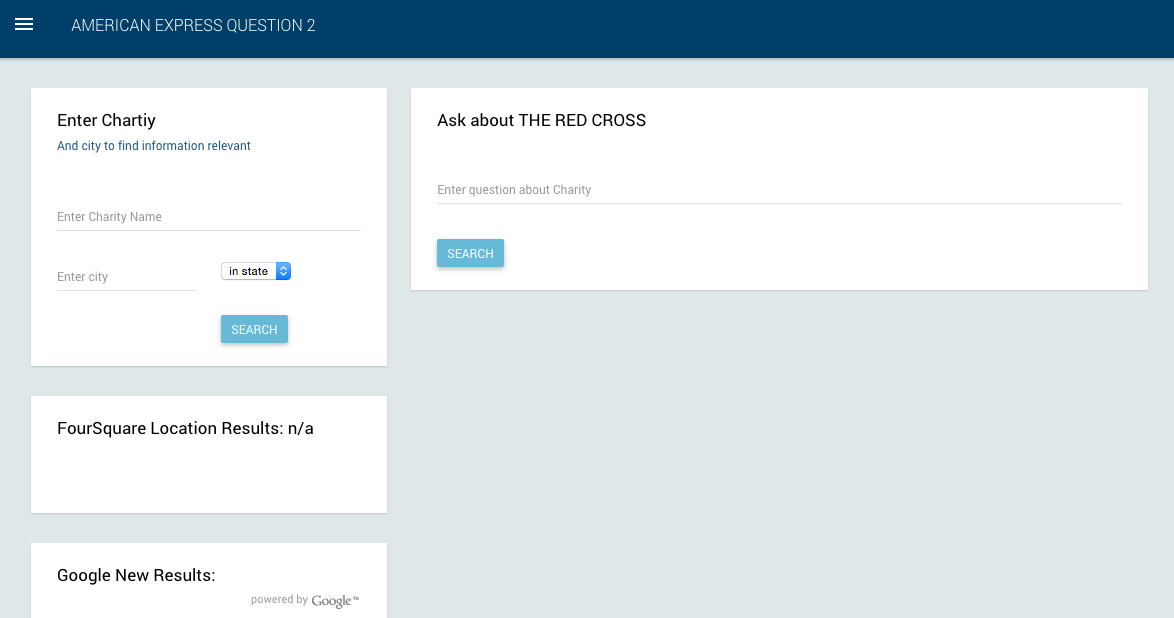
Task: Open the in state dropdown
Action: (256, 271)
